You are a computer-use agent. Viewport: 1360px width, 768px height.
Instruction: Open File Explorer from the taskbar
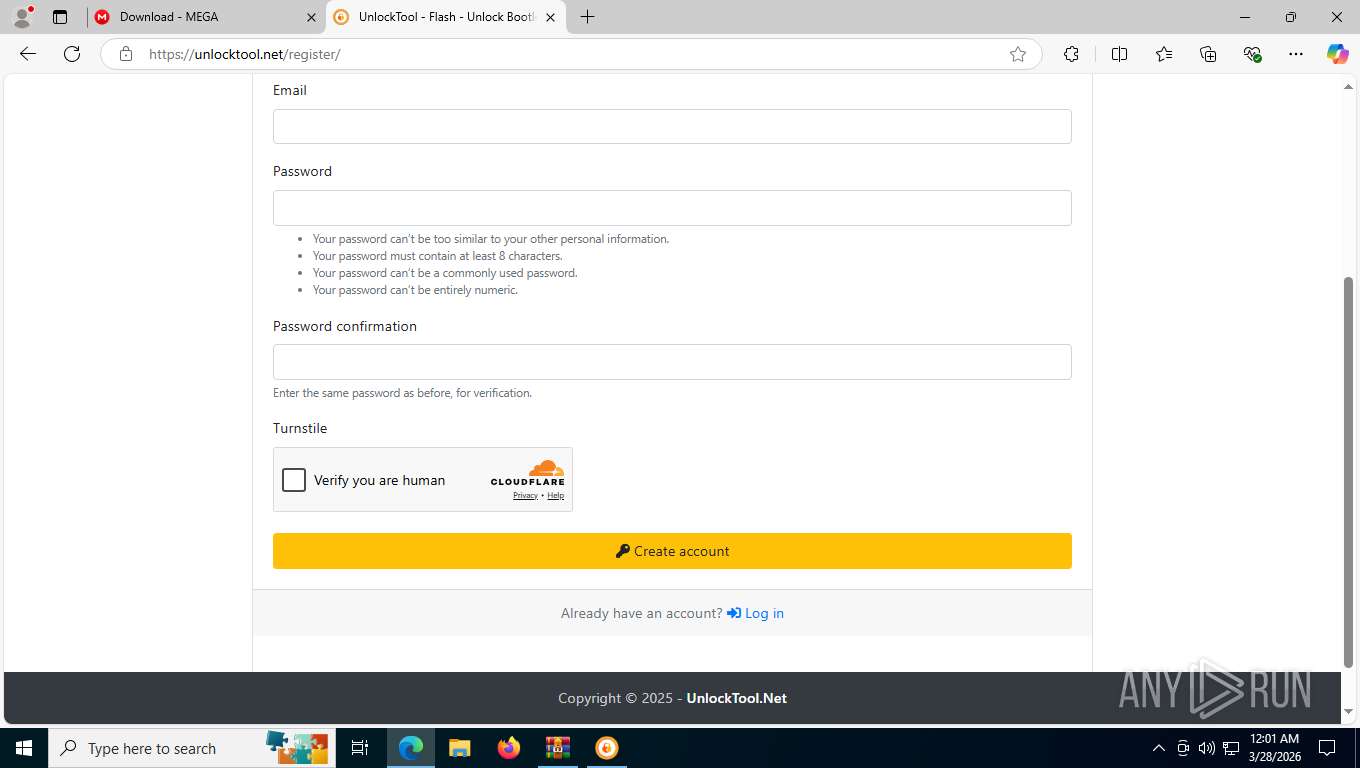point(460,748)
